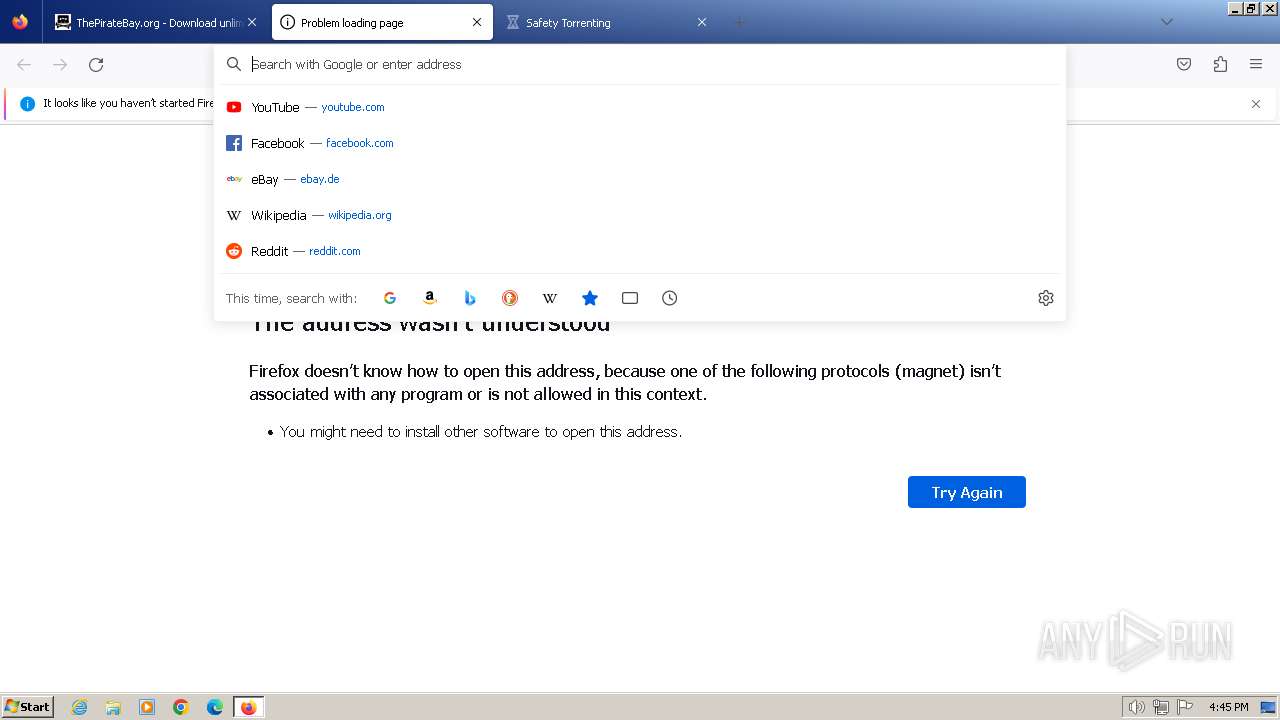Click the taskbar clock 4:45 PM

point(1228,707)
